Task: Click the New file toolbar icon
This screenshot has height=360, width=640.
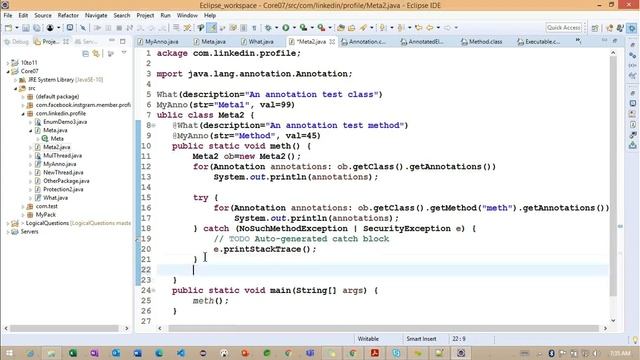Action: point(8,28)
